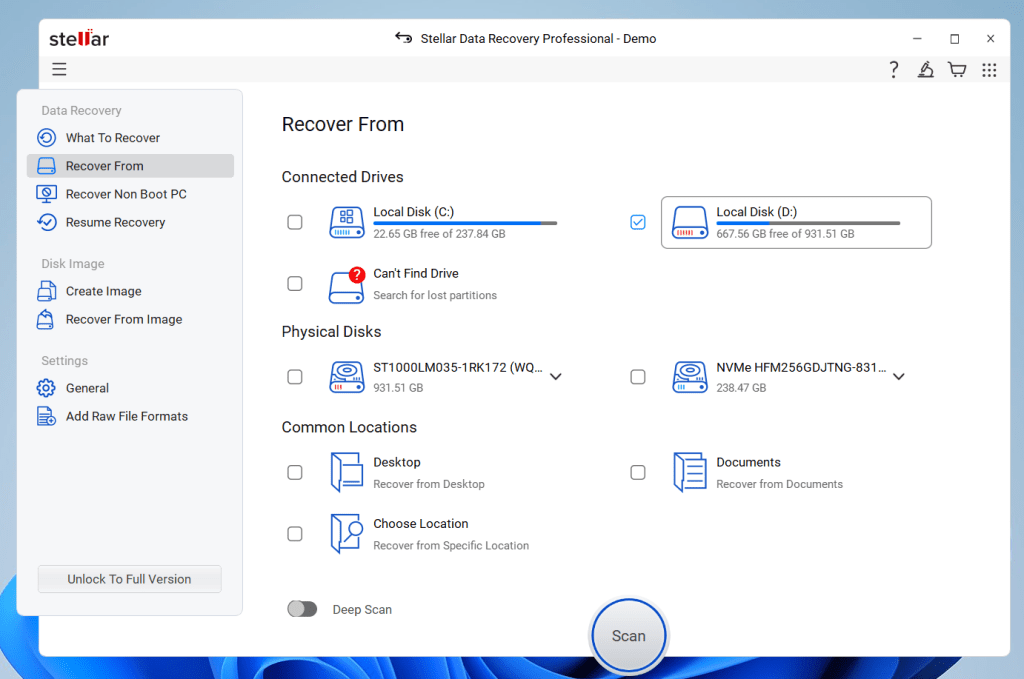The width and height of the screenshot is (1024, 679).
Task: Click the stellar logo
Action: point(79,39)
